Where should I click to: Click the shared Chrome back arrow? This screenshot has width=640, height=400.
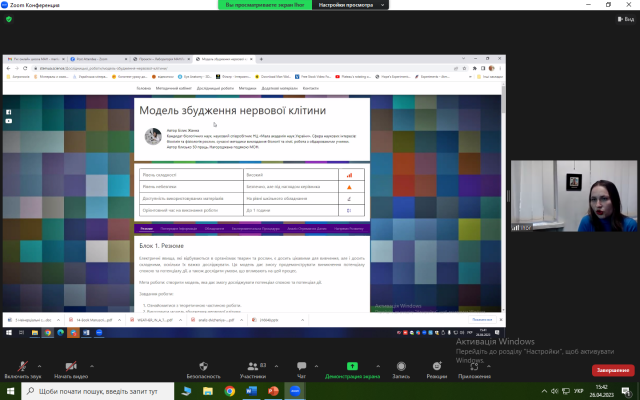click(x=9, y=68)
